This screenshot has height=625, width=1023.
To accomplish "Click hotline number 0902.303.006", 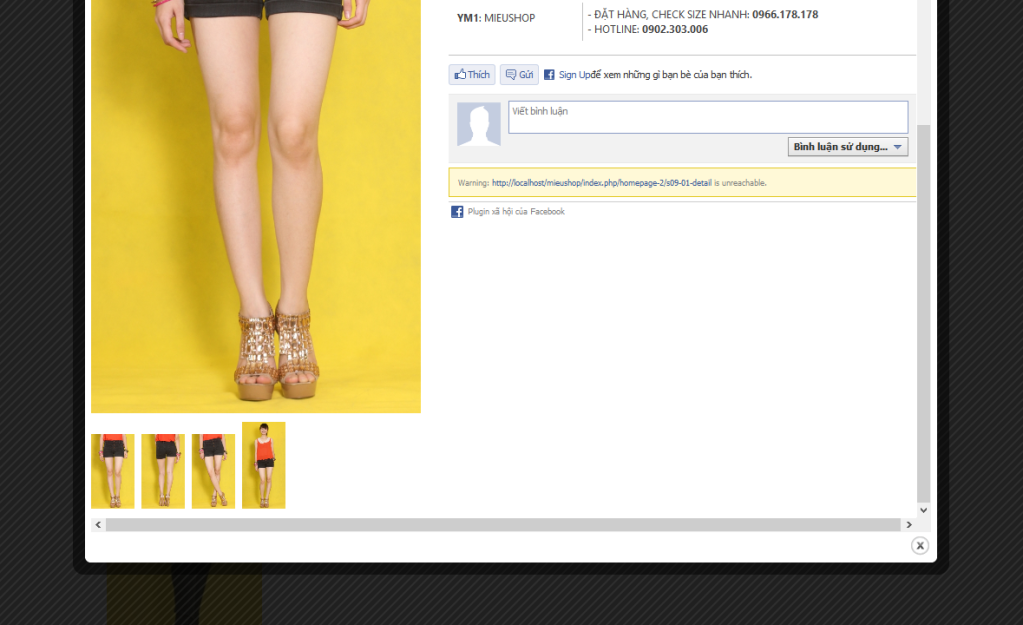I will click(x=675, y=29).
